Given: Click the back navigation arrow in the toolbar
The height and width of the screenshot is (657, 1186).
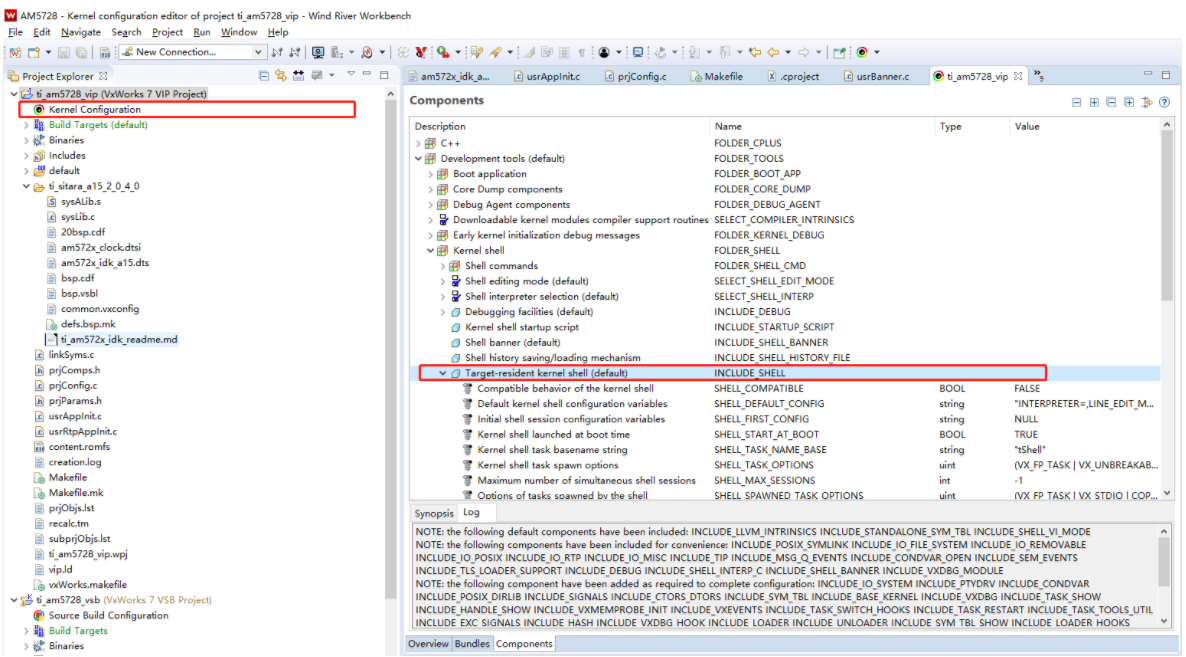Looking at the screenshot, I should click(772, 52).
